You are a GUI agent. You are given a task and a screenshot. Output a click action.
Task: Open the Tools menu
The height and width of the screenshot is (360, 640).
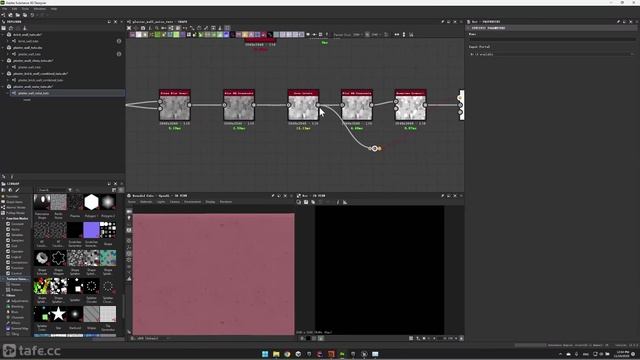click(x=25, y=9)
